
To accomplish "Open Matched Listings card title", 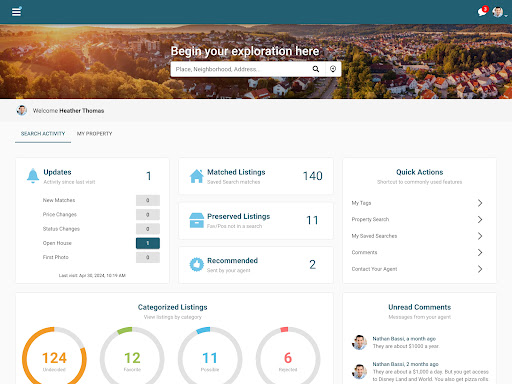I will click(236, 172).
